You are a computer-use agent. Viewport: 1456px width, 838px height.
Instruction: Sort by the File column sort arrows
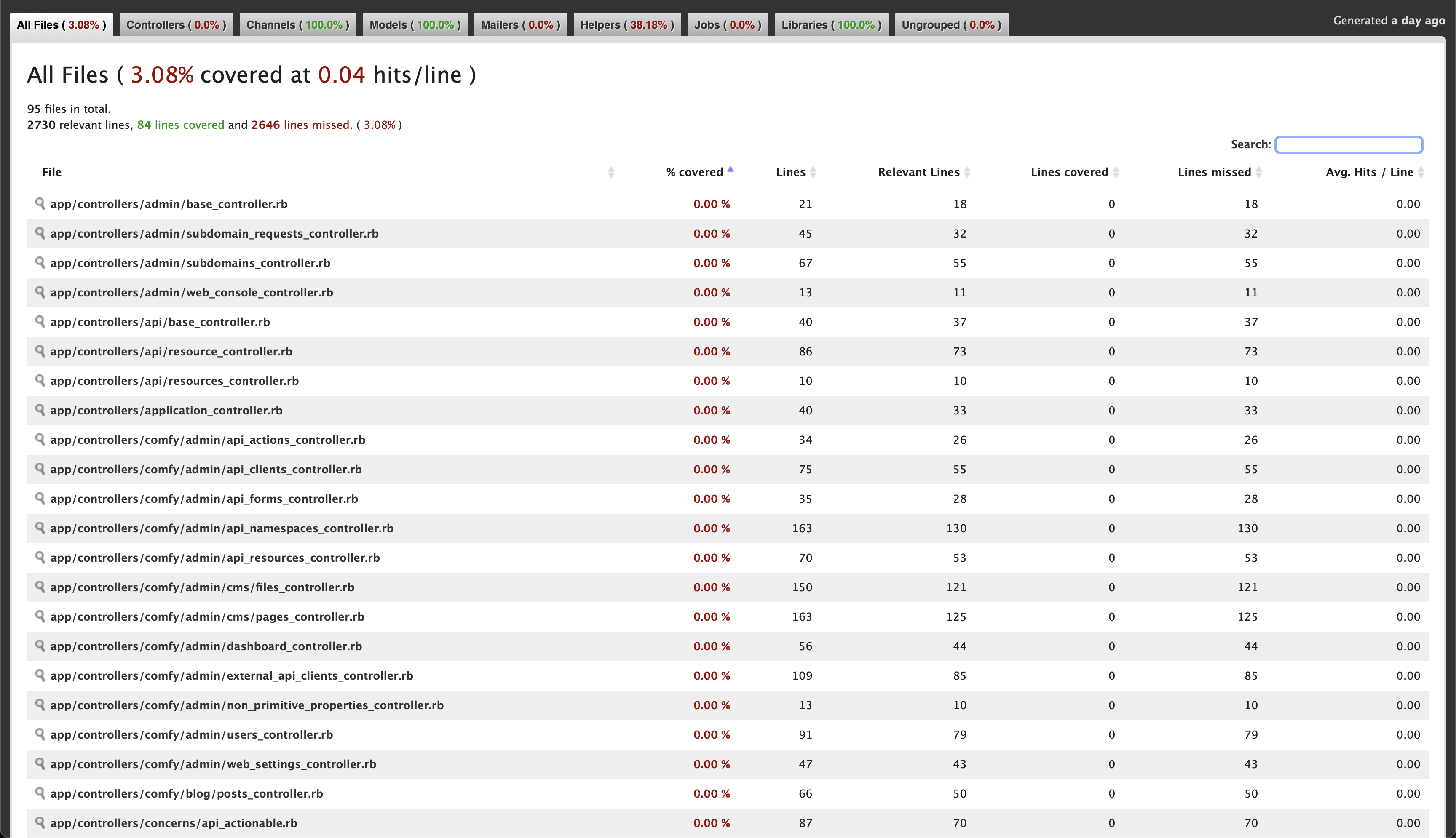[x=611, y=172]
